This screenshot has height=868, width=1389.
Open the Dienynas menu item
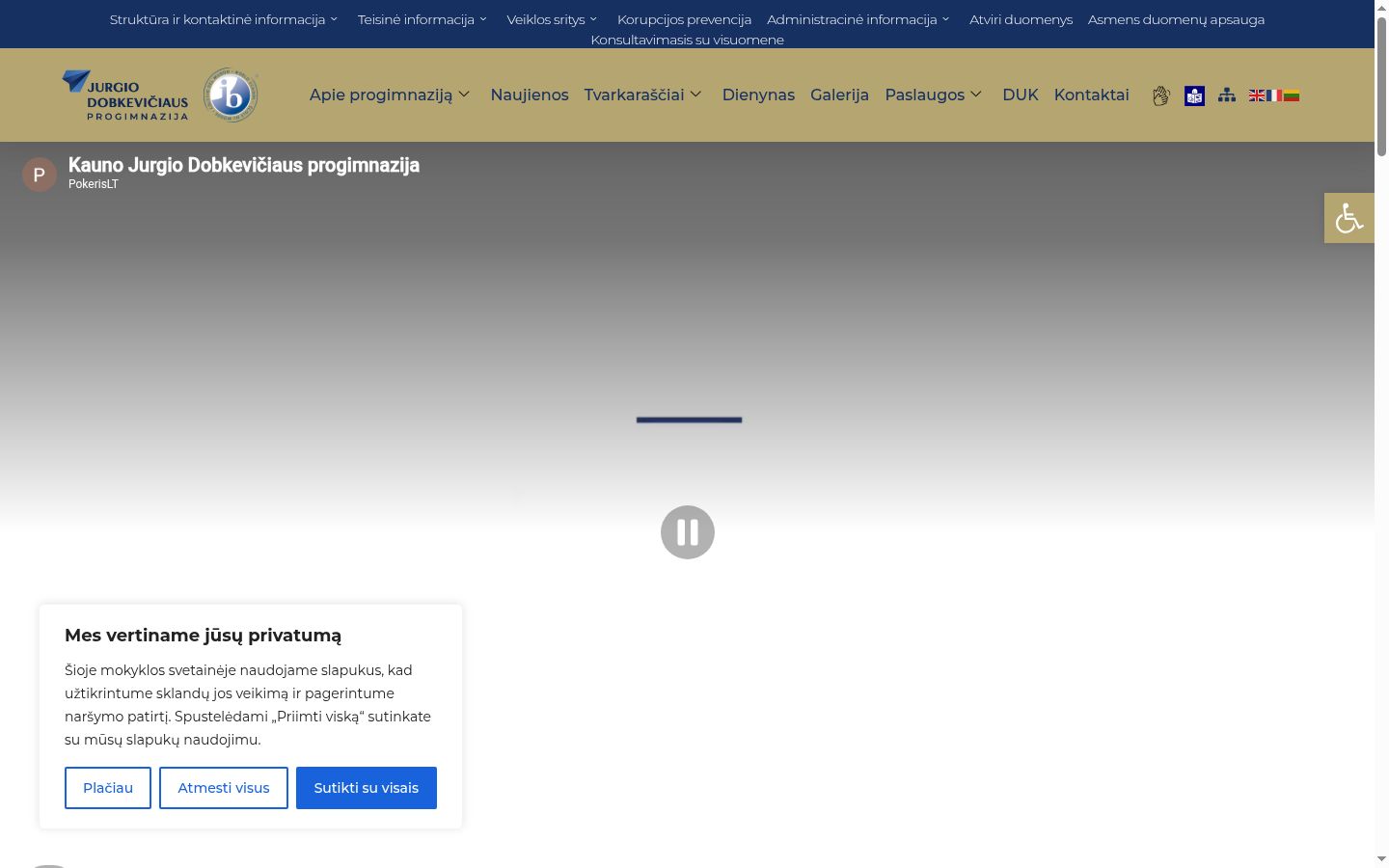758,95
